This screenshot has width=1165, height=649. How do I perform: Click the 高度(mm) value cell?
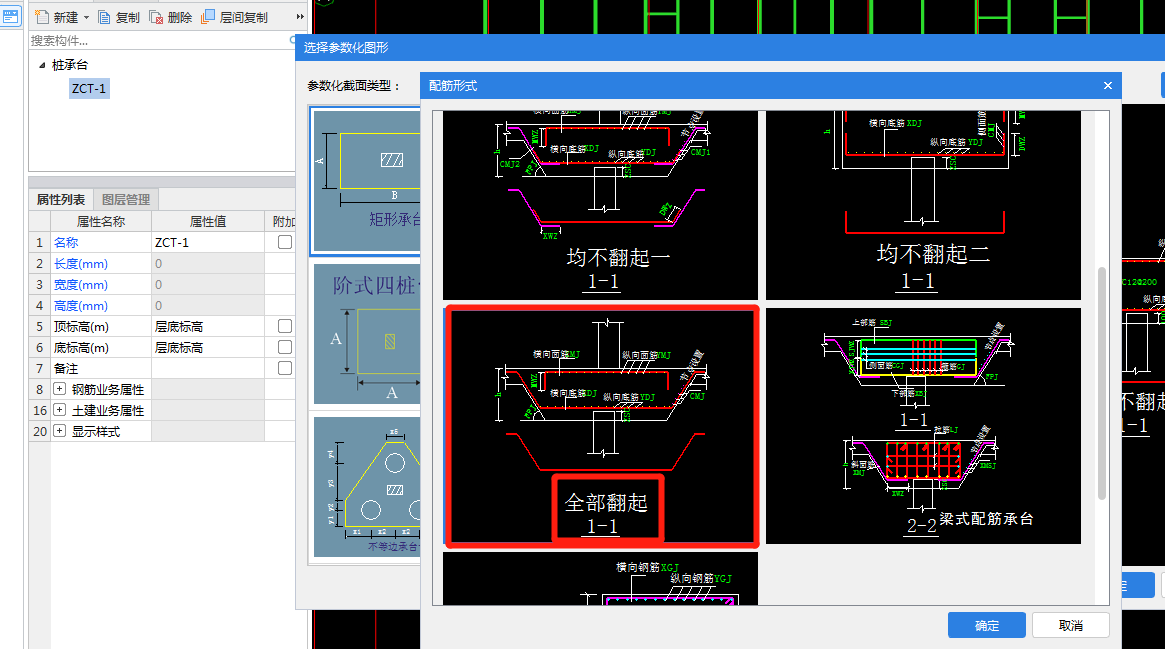point(208,305)
